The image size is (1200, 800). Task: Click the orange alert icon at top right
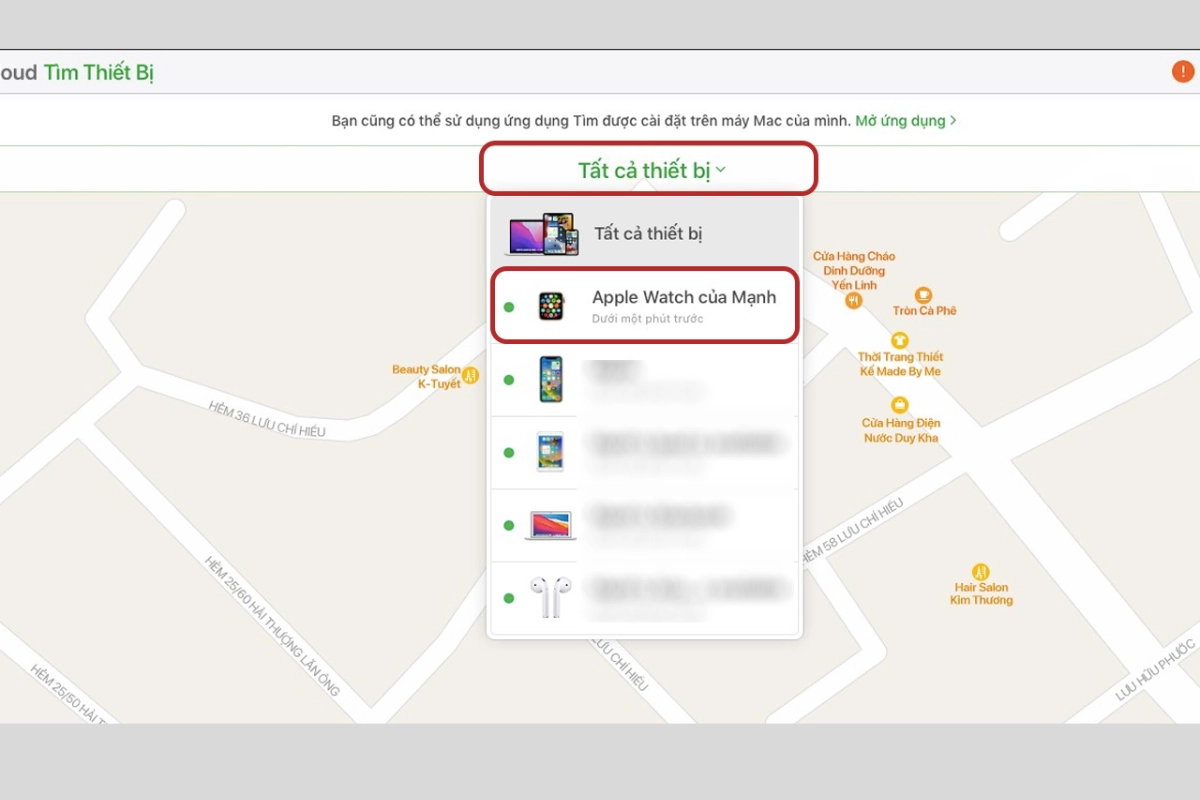(x=1182, y=72)
